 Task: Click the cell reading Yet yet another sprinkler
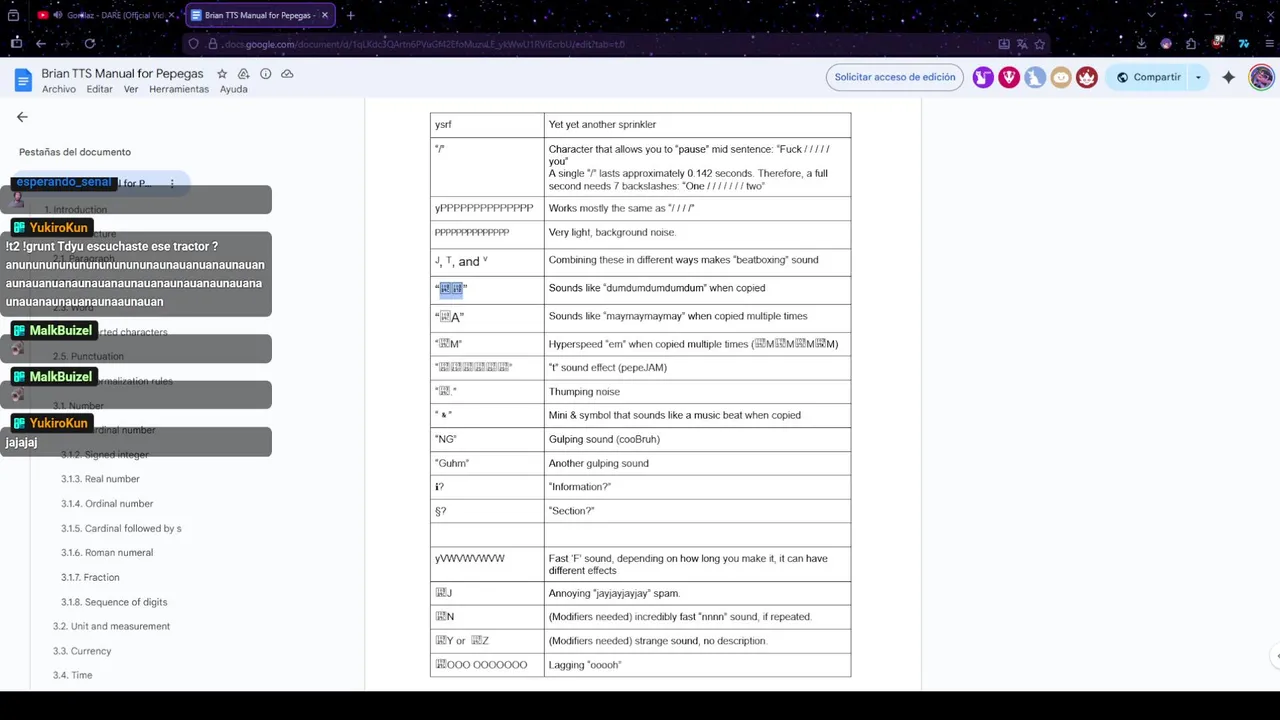point(697,125)
